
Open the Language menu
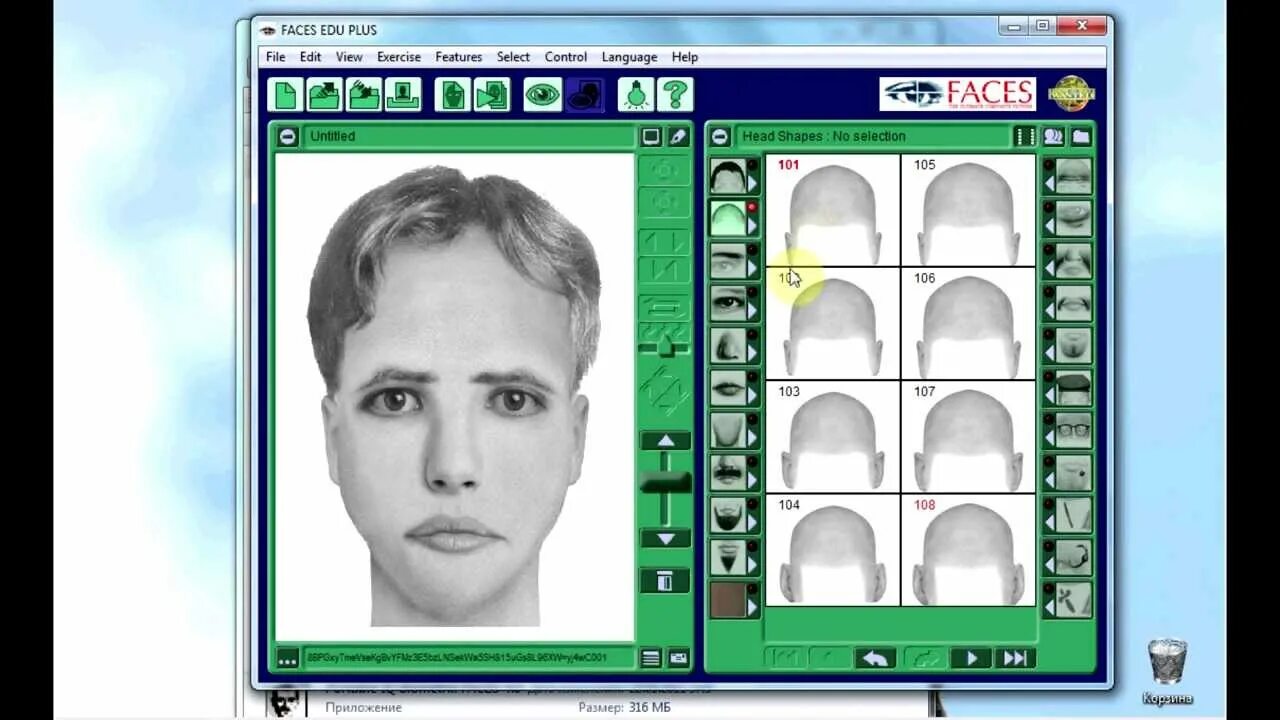tap(629, 57)
